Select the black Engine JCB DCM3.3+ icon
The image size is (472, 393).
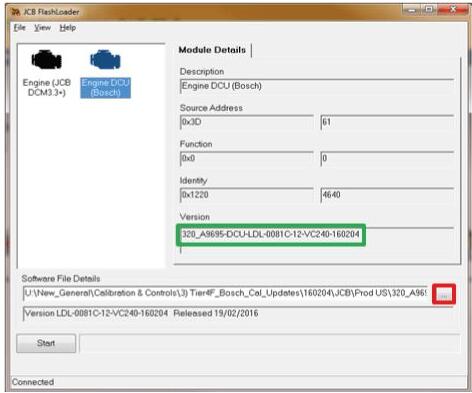point(47,59)
